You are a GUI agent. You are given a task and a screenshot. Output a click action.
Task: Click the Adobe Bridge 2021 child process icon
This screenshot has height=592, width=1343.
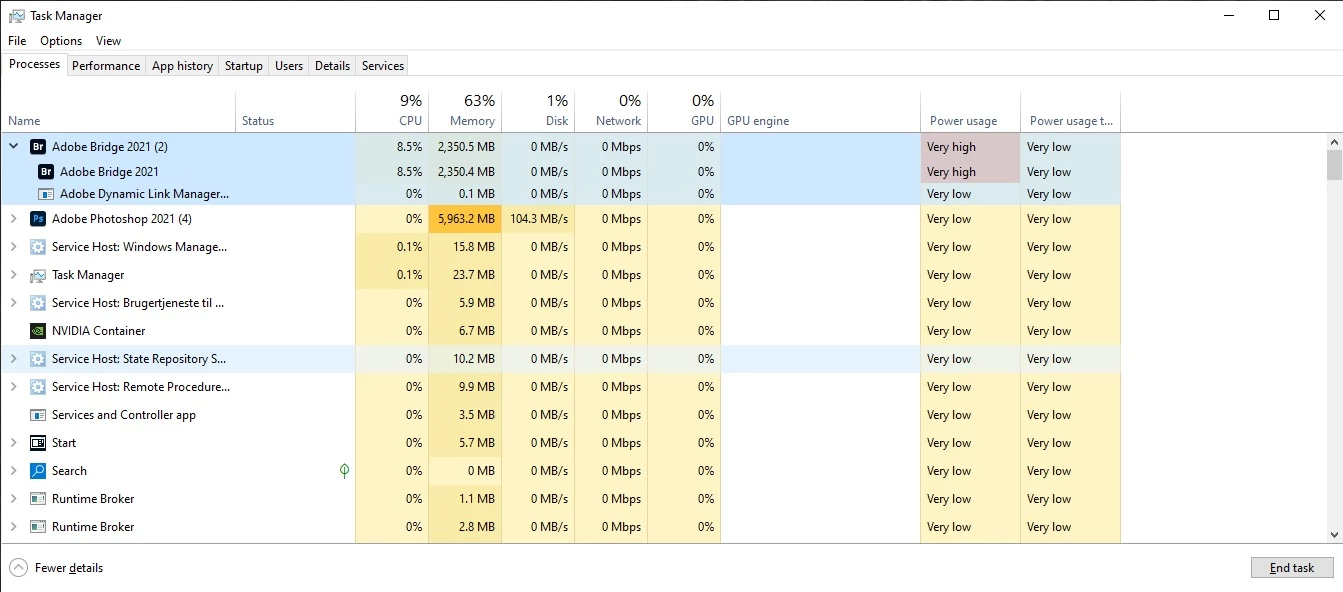pos(46,172)
